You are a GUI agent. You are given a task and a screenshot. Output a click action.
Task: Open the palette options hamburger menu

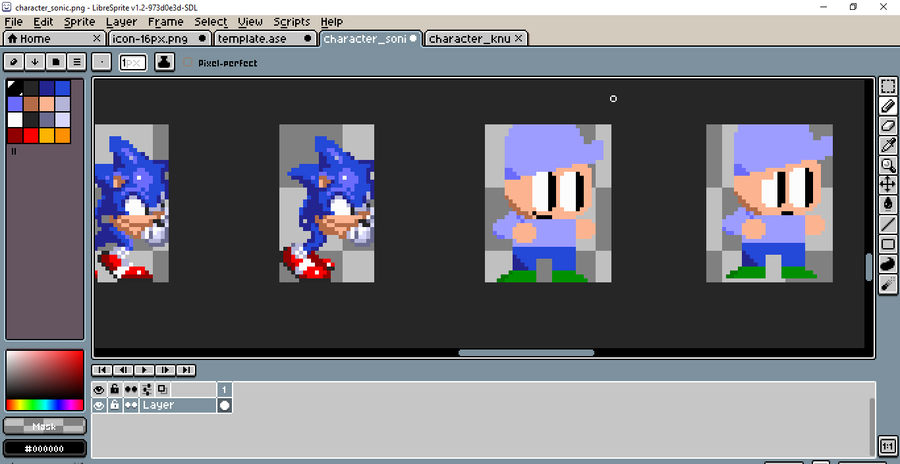tap(77, 61)
